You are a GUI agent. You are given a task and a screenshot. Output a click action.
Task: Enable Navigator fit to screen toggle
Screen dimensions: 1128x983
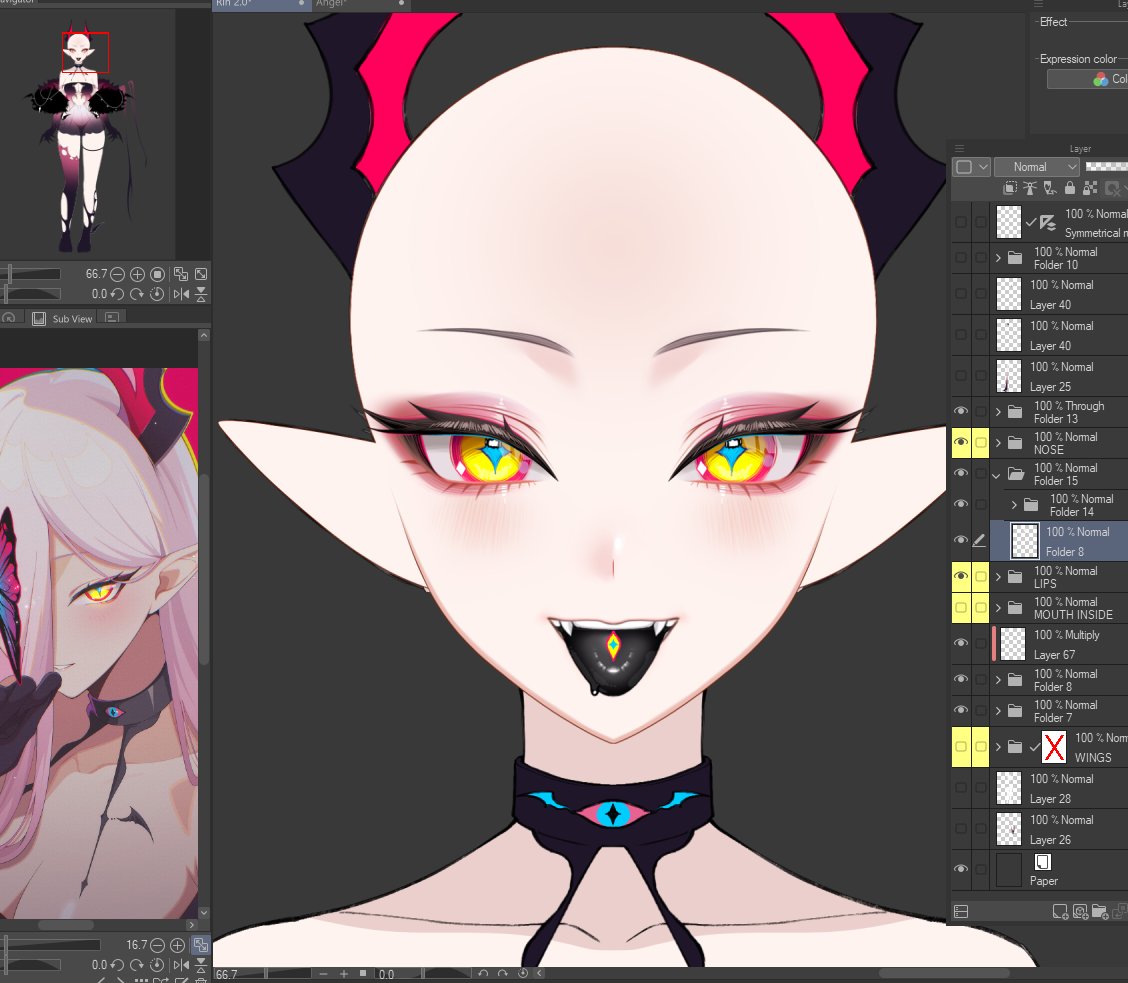[181, 274]
